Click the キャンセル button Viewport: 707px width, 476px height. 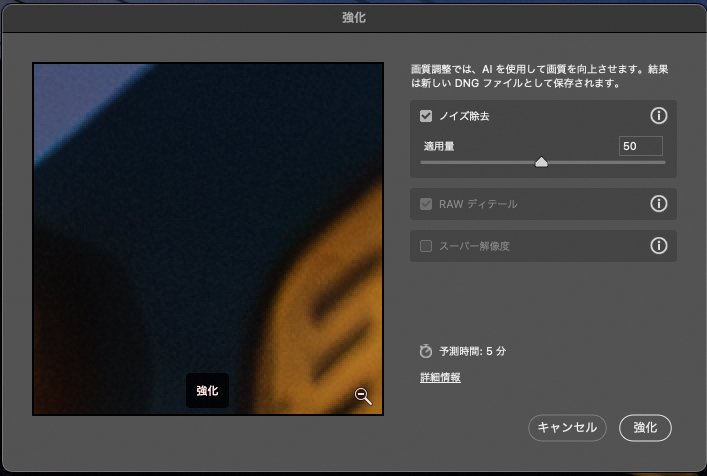(567, 428)
